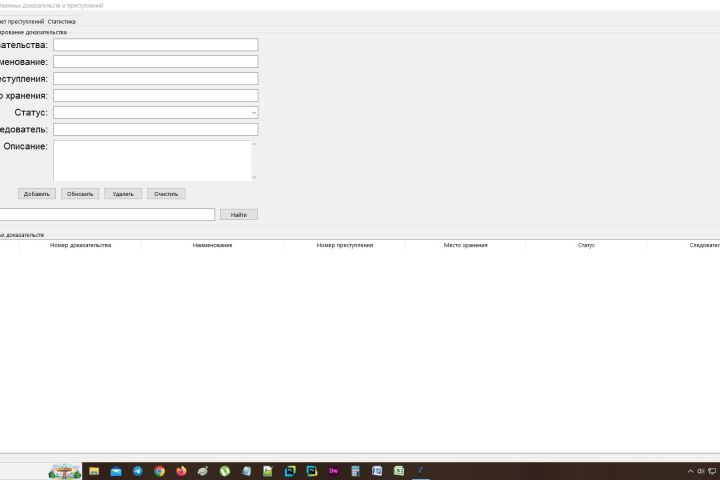Click the feather app icon in taskbar
This screenshot has width=720, height=480.
tap(420, 471)
